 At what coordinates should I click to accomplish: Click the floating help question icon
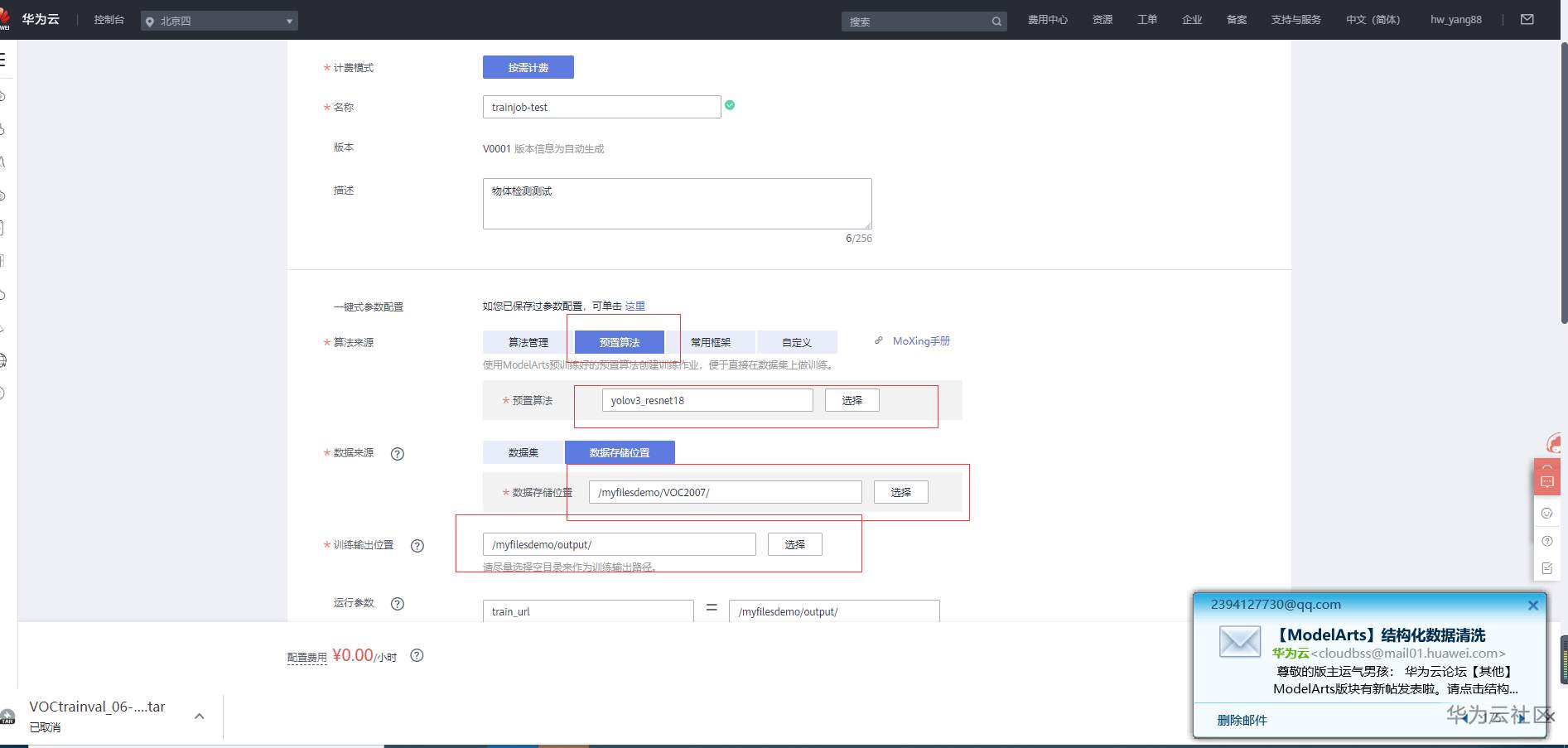point(1547,541)
